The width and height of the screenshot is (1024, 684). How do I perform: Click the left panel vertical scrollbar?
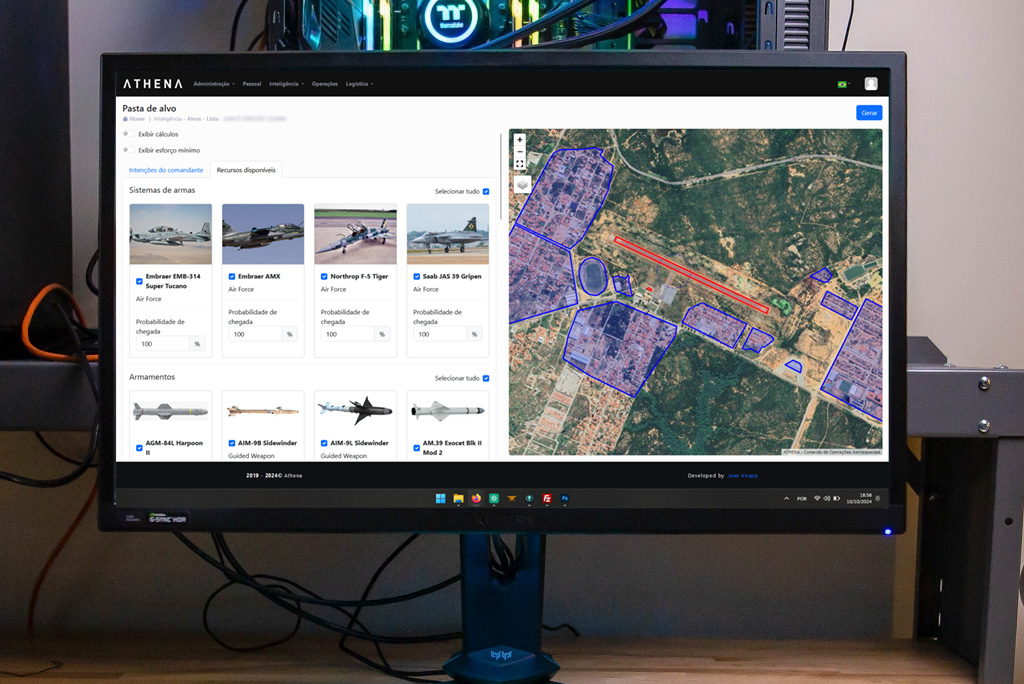501,176
